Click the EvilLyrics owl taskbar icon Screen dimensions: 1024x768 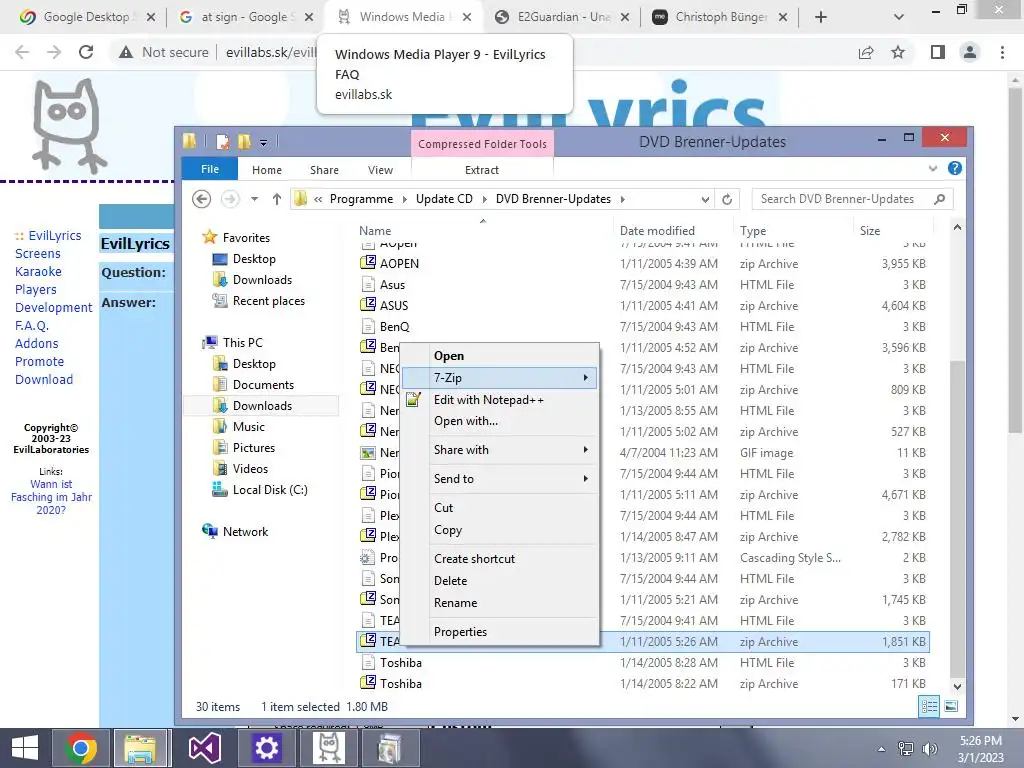coord(329,748)
